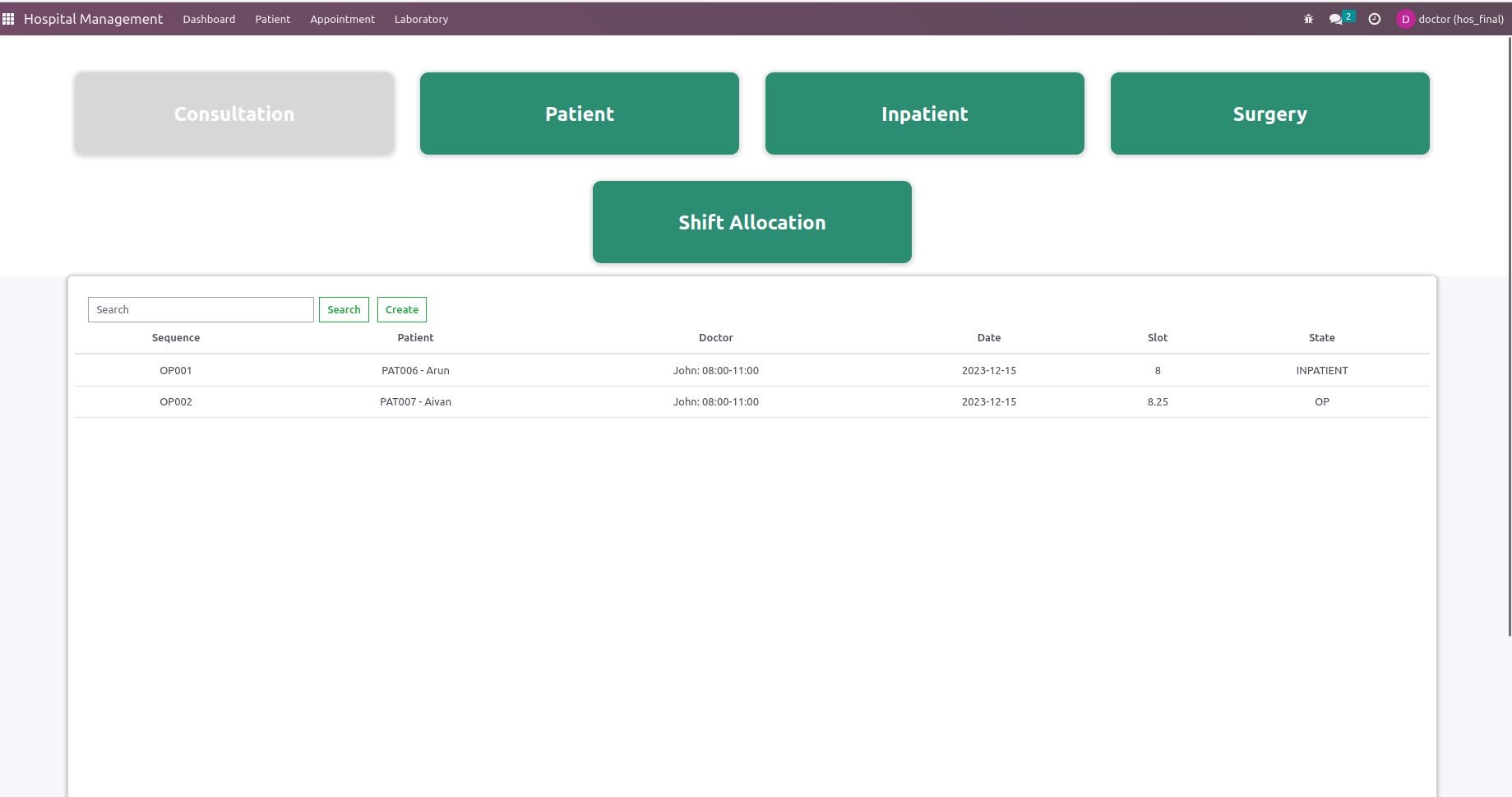Select the OP001 sequence cell
Screen dimensions: 1512x797
click(176, 370)
